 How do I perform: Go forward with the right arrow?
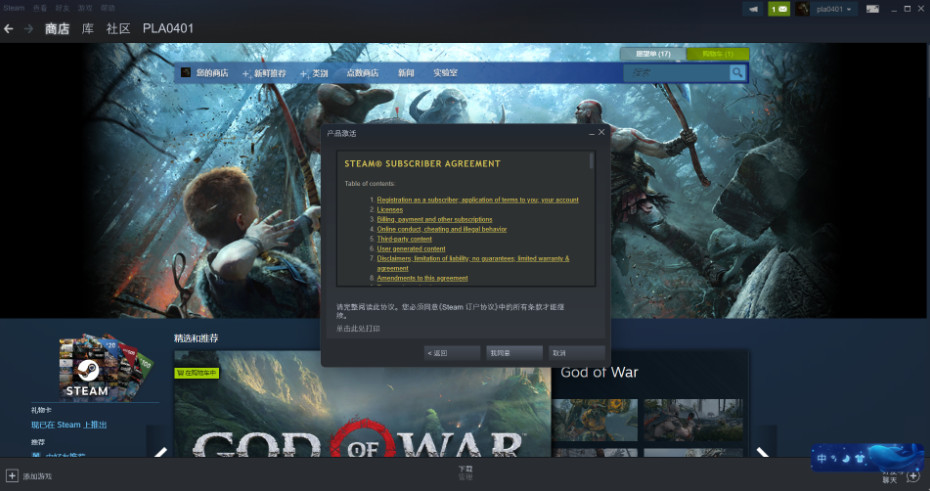tap(28, 28)
